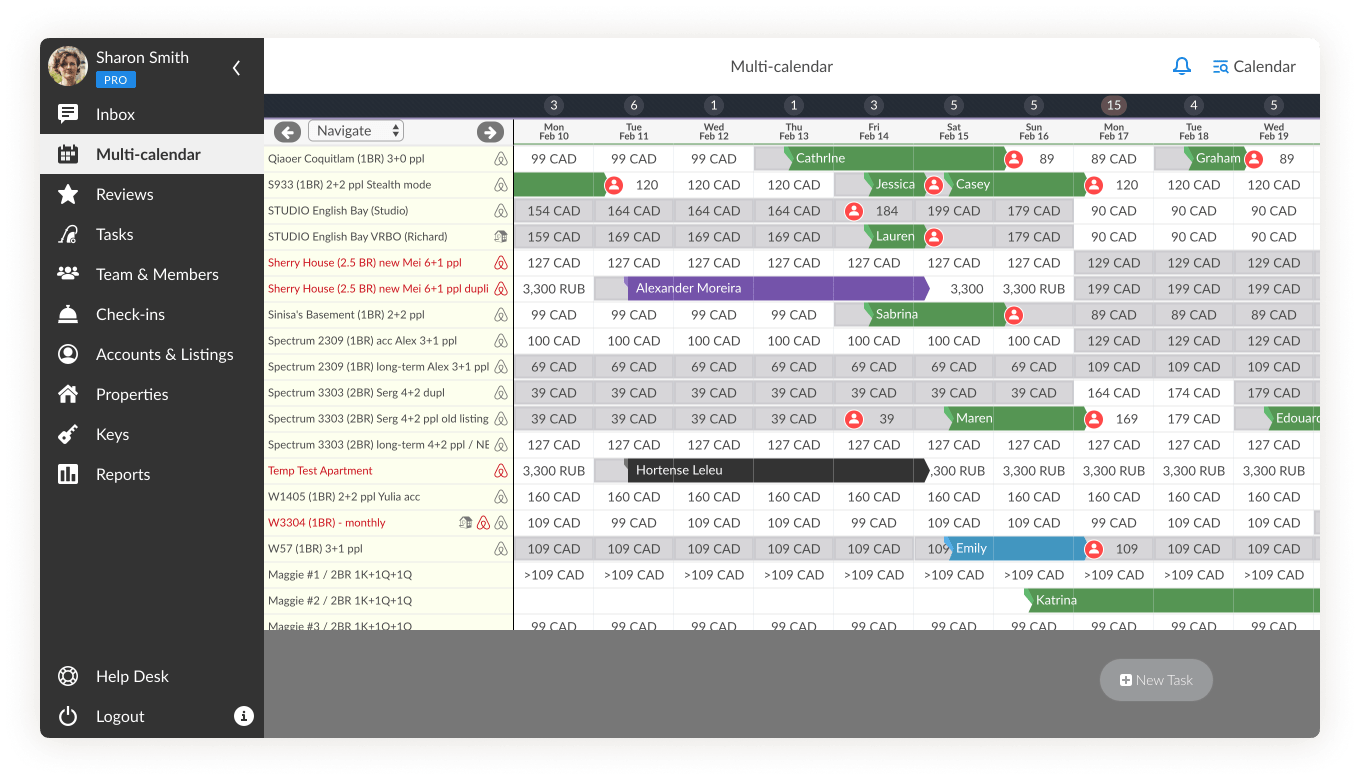Click the Help Desk lifebuoy icon
The image size is (1360, 780).
[x=68, y=676]
